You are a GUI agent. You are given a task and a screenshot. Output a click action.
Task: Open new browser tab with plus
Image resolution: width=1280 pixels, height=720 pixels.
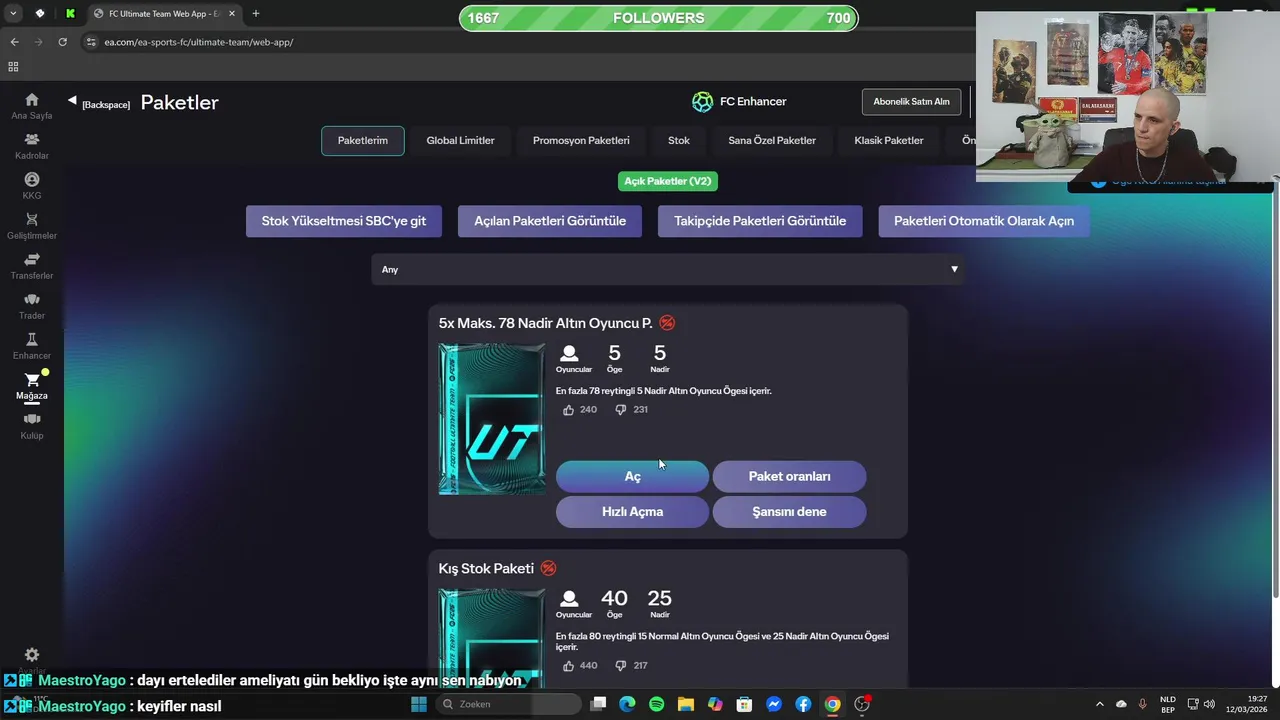(256, 14)
